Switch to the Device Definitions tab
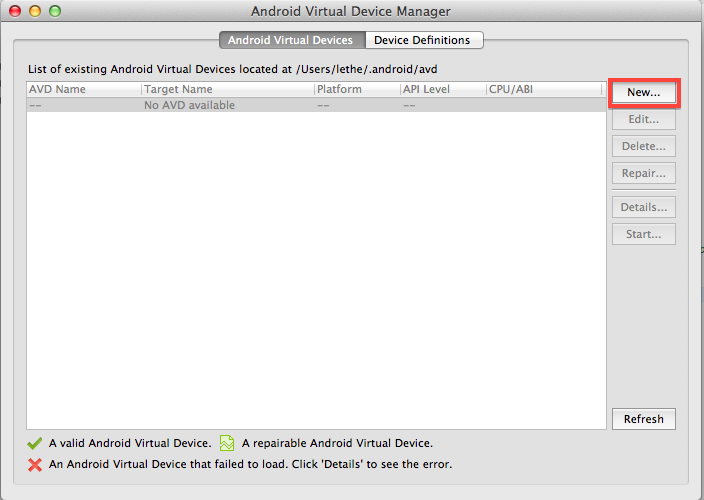Image resolution: width=704 pixels, height=500 pixels. [424, 40]
